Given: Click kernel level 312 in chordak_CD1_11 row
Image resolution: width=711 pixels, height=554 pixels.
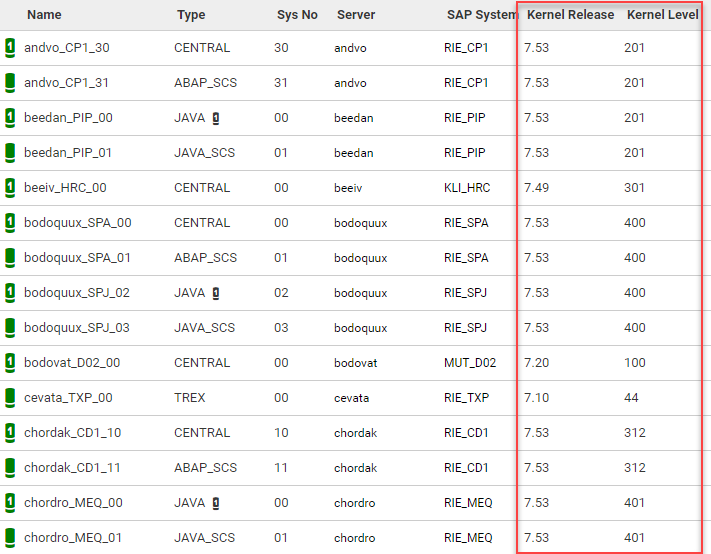Looking at the screenshot, I should tap(634, 467).
